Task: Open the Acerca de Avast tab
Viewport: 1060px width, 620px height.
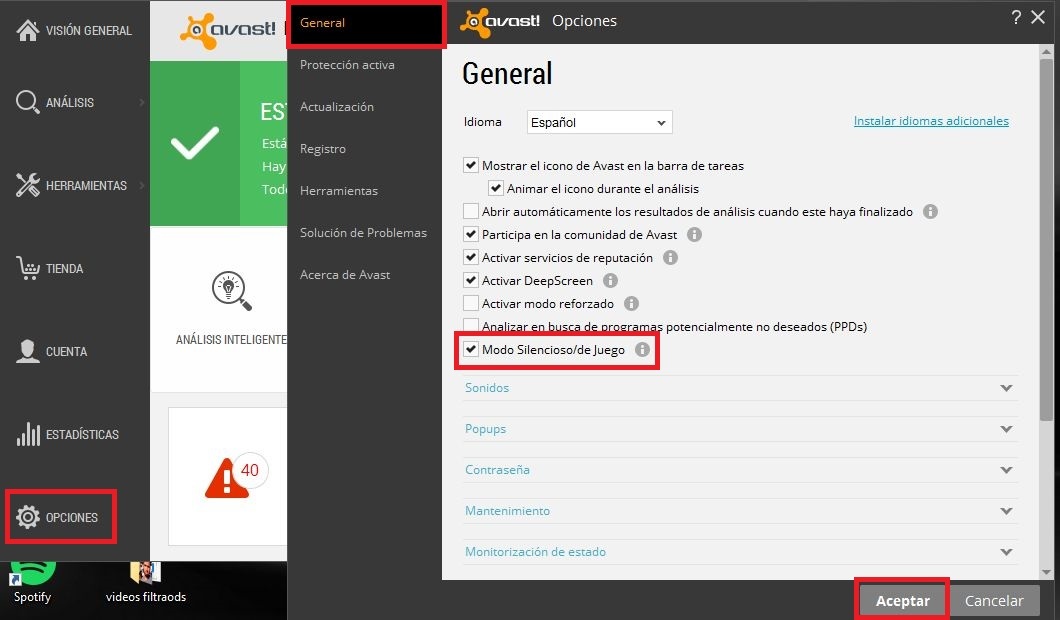Action: click(345, 275)
